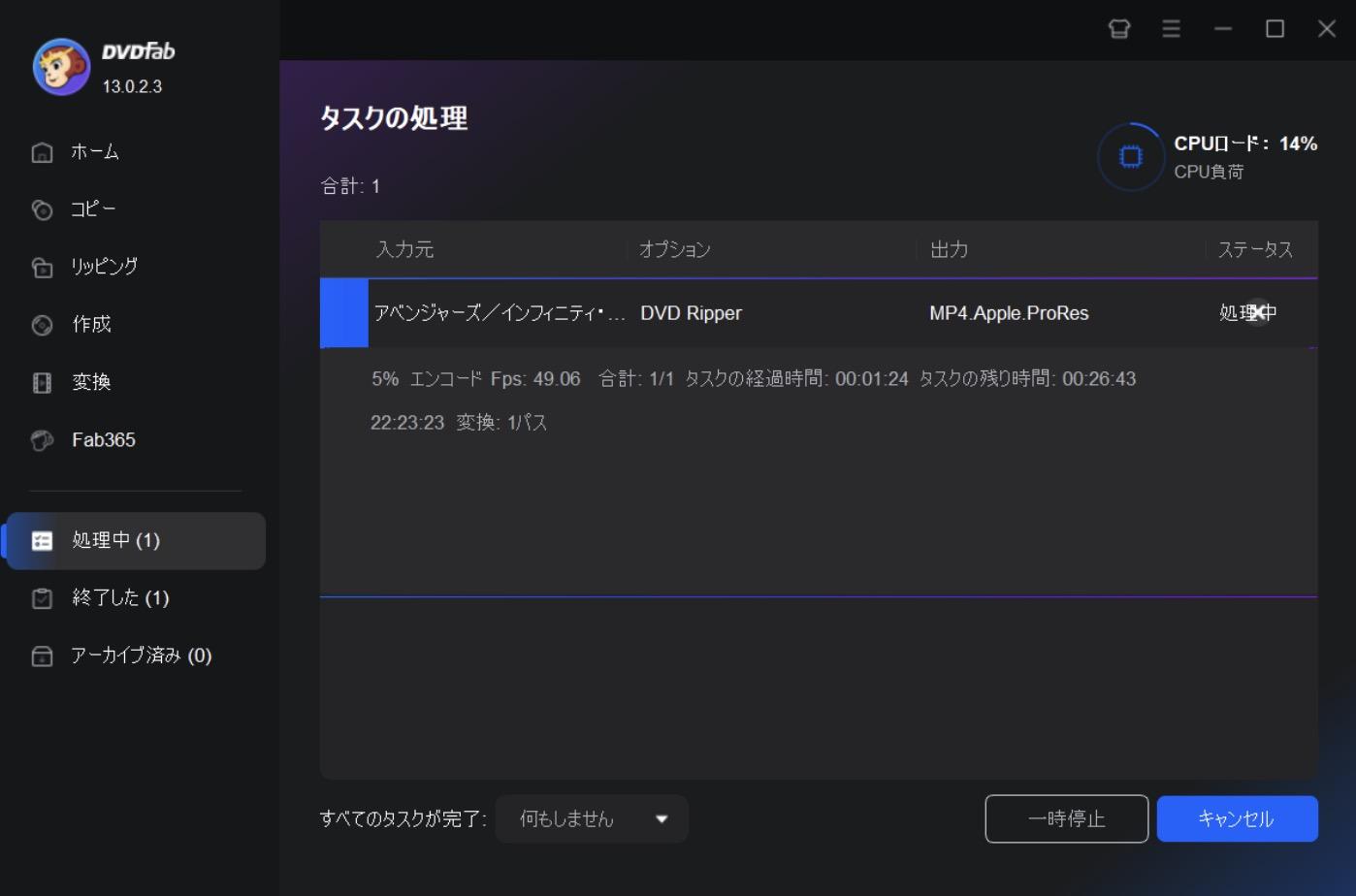Maximize the DVDFab window

tap(1275, 29)
